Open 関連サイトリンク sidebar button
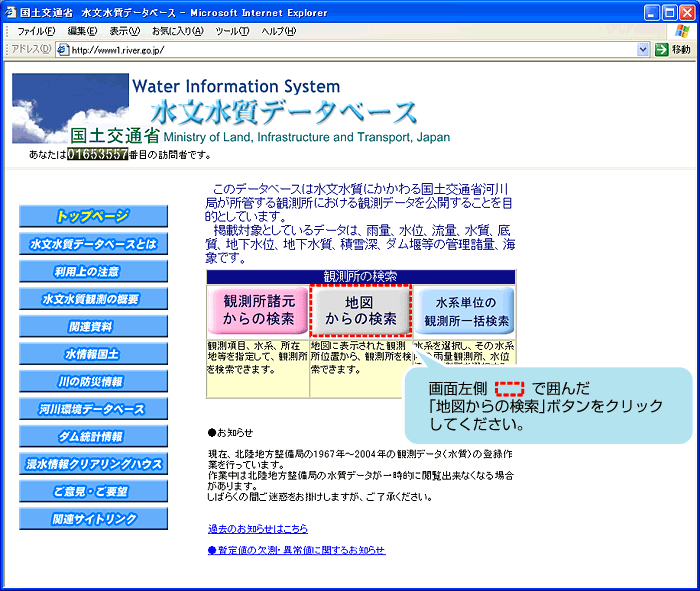 [94, 519]
